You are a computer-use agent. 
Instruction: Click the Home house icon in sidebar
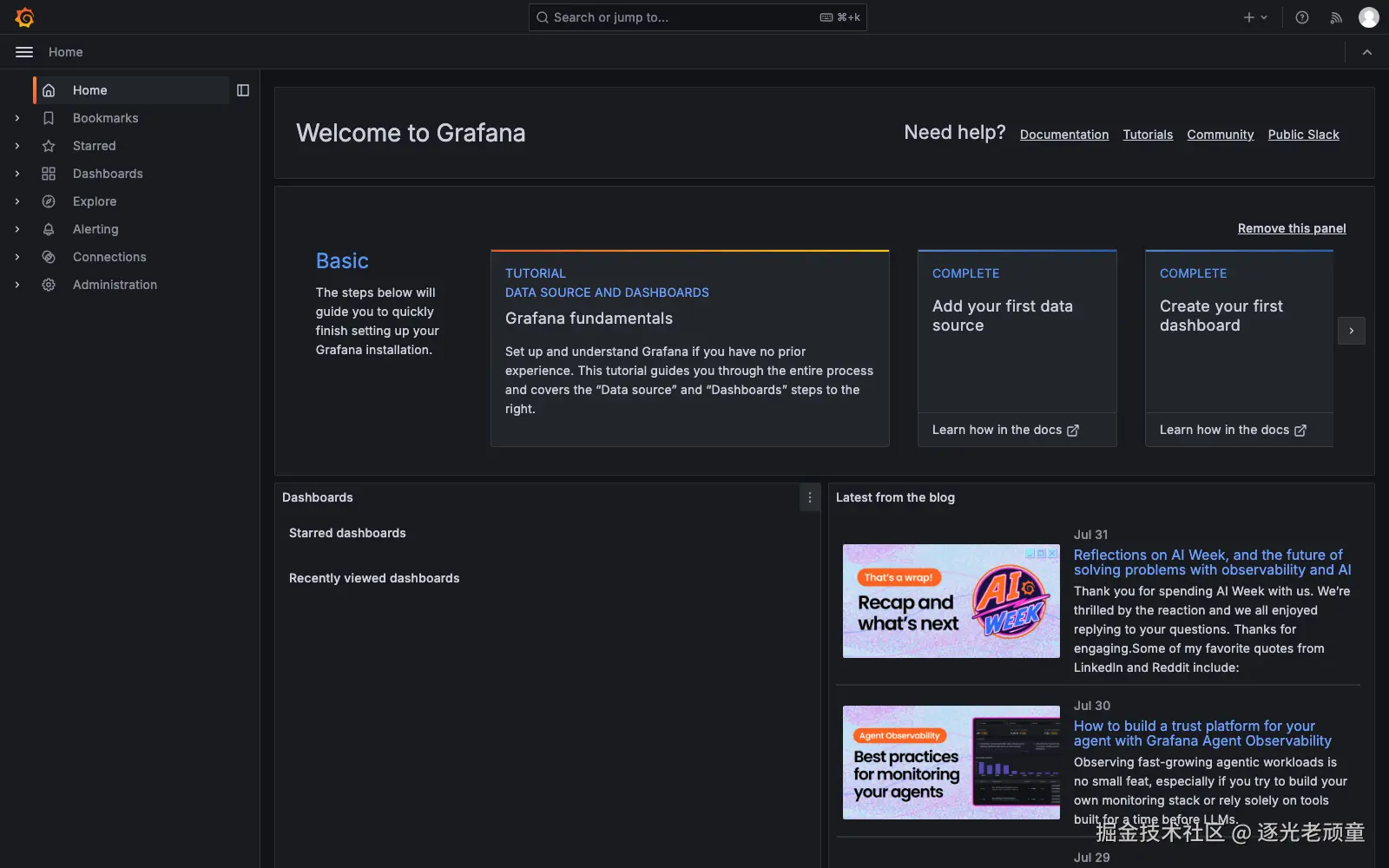pos(49,90)
